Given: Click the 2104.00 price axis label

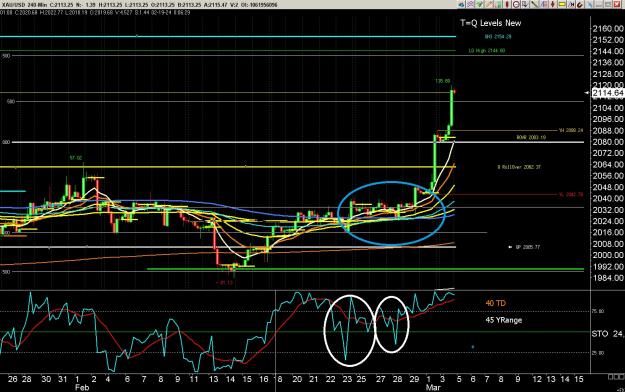Looking at the screenshot, I should (x=608, y=108).
